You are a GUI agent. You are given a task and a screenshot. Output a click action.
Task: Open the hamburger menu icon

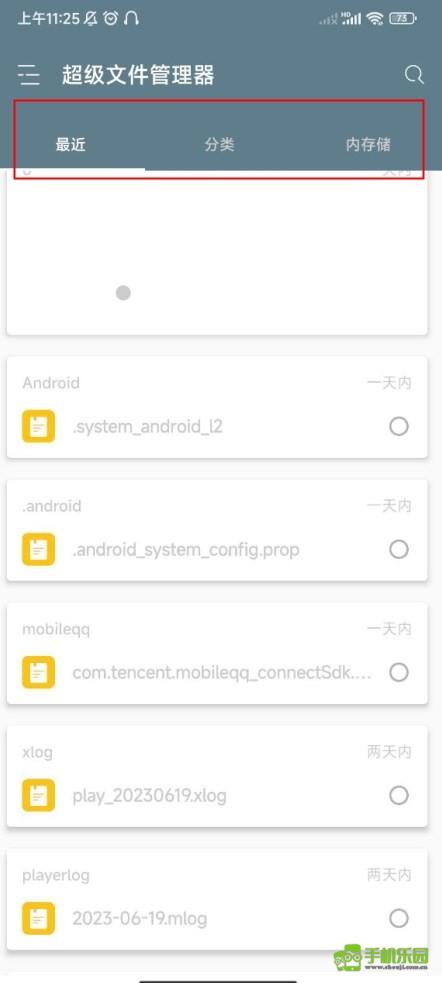click(29, 75)
